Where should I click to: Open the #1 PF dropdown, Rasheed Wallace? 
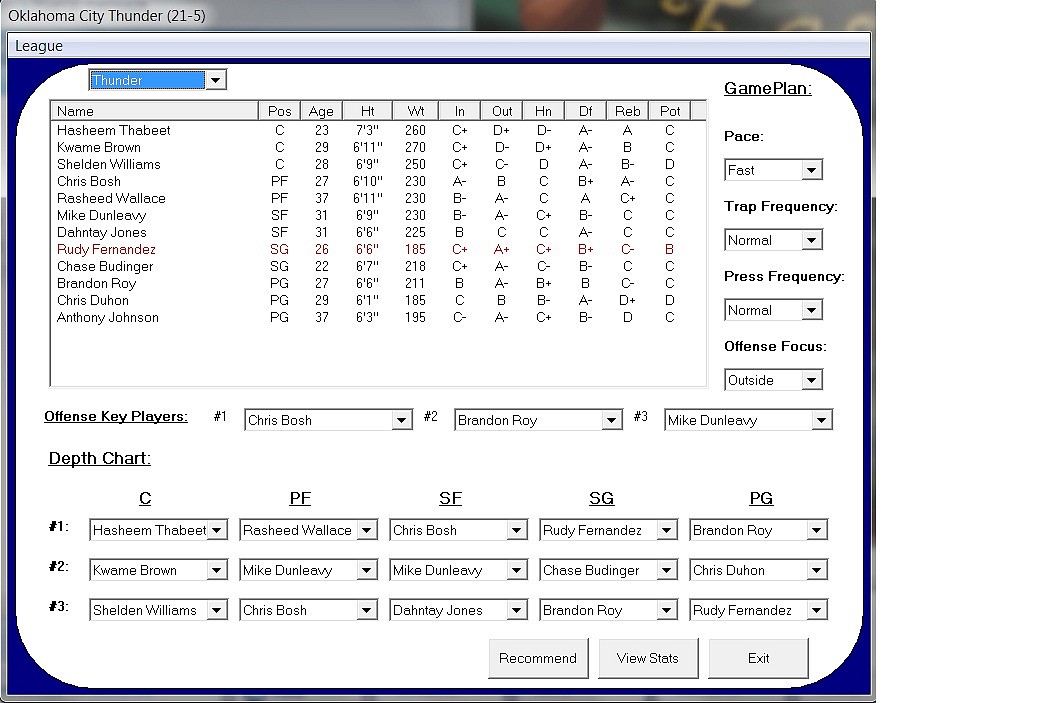click(308, 530)
